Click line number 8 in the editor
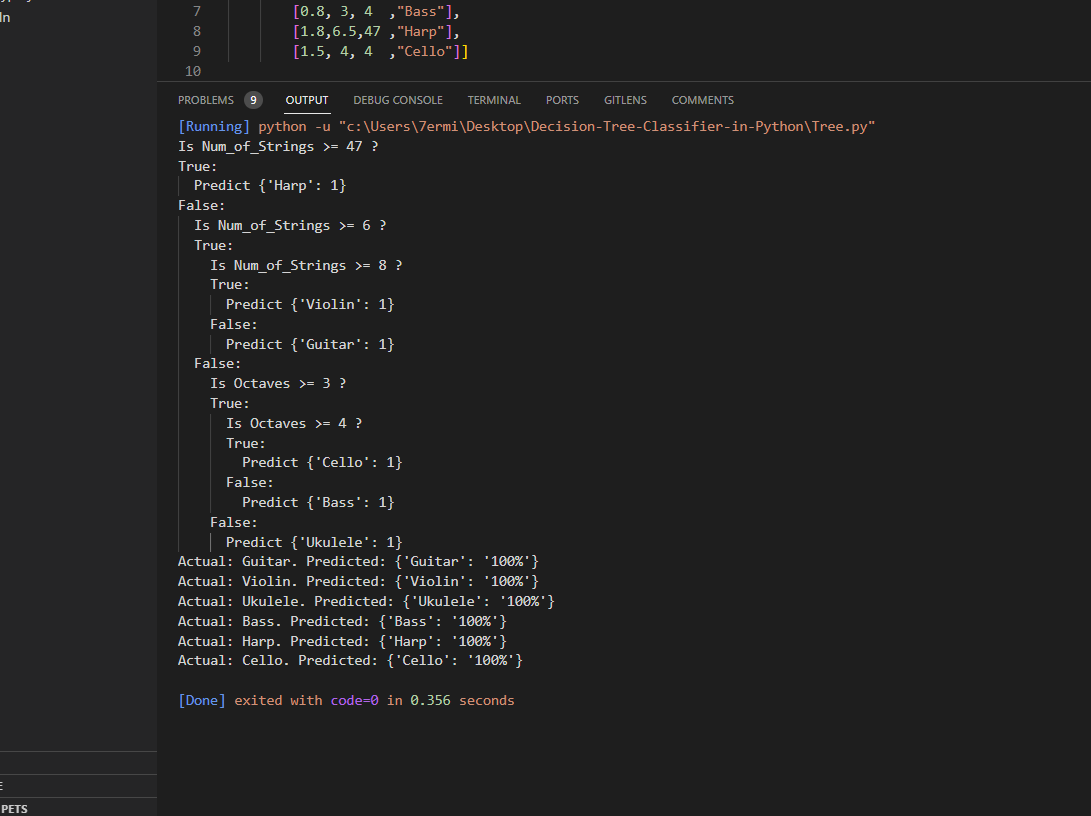Screen dimensions: 1091x816 (x=196, y=31)
